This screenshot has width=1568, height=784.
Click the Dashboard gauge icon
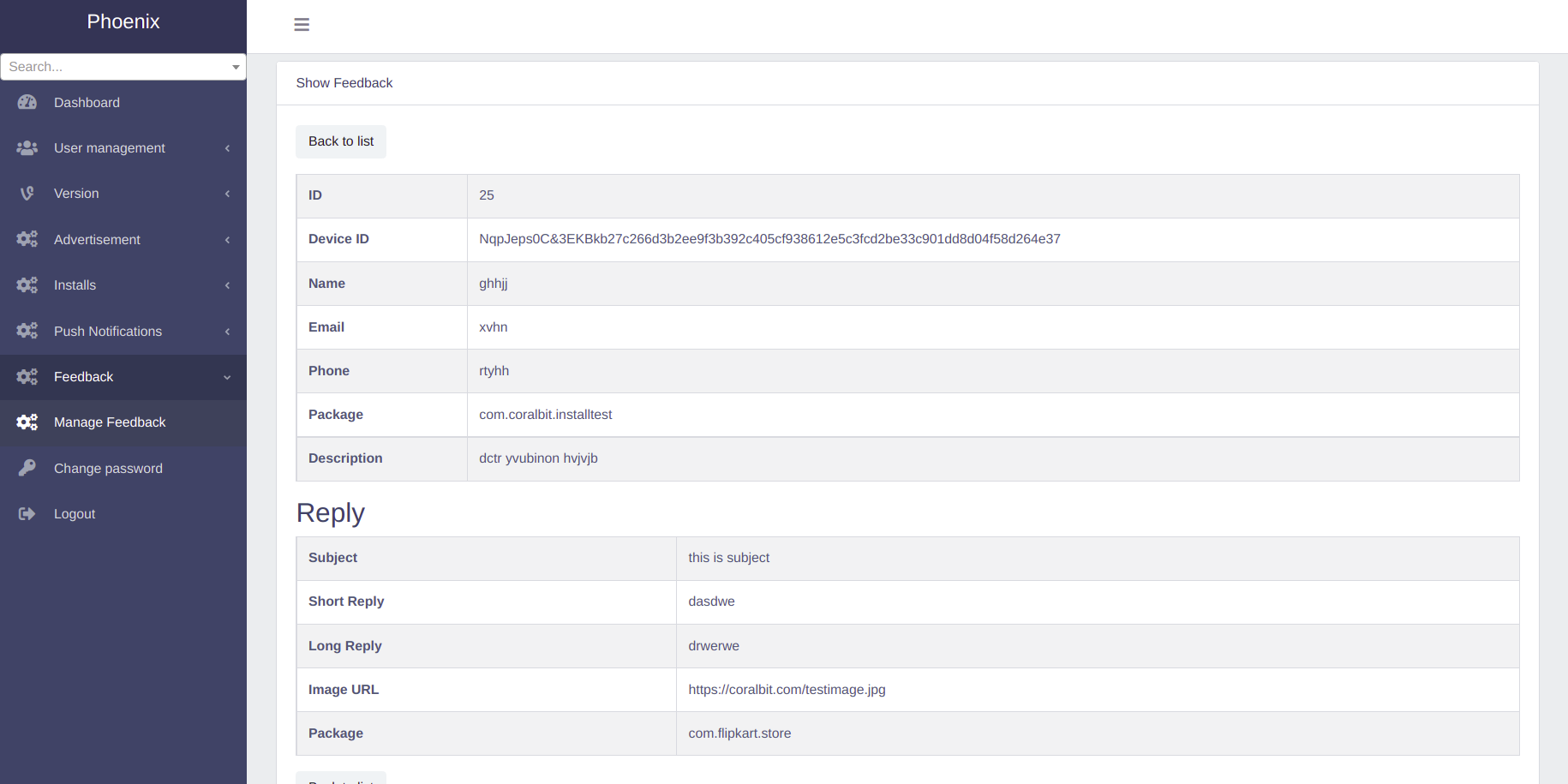pos(27,102)
